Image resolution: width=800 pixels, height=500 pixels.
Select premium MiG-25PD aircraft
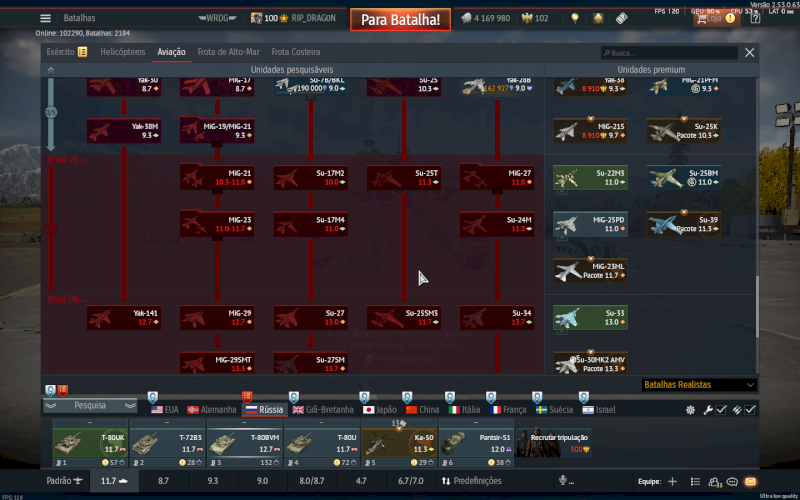point(590,224)
